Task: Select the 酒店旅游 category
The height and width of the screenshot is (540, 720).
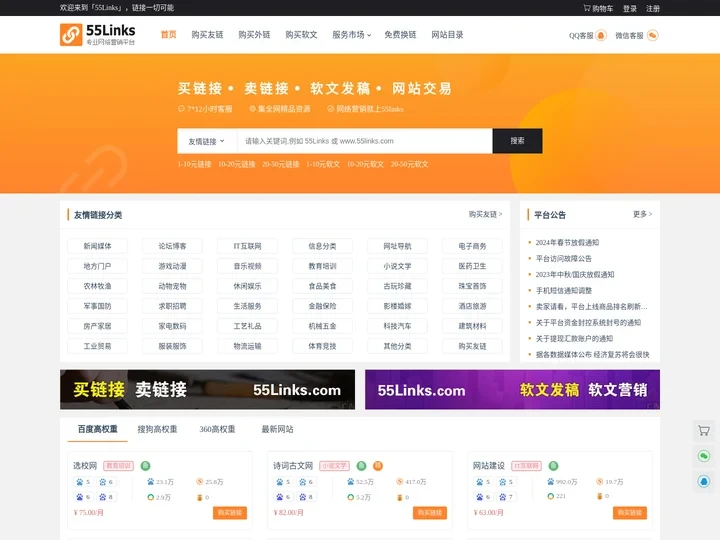Action: pos(472,306)
